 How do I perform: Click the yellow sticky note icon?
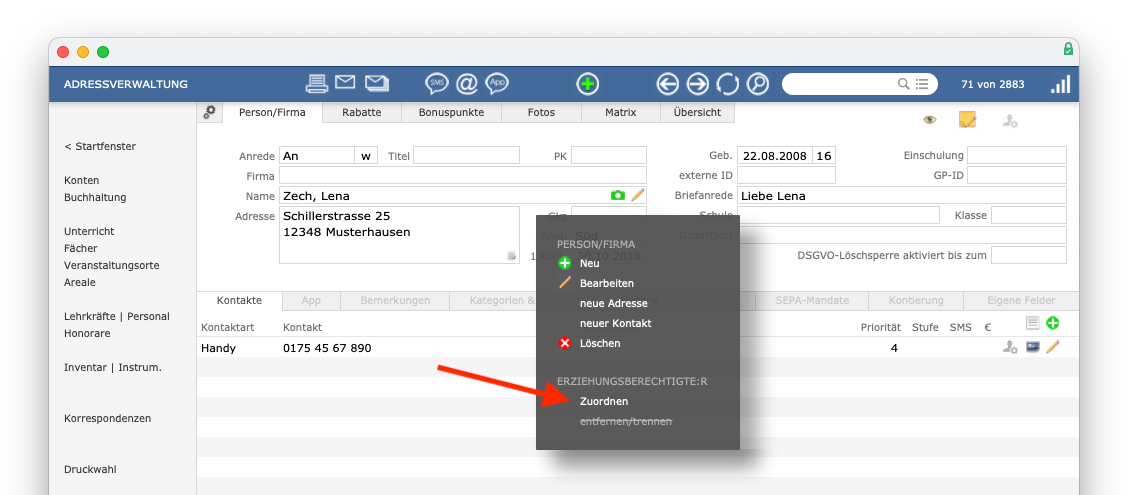pos(967,119)
